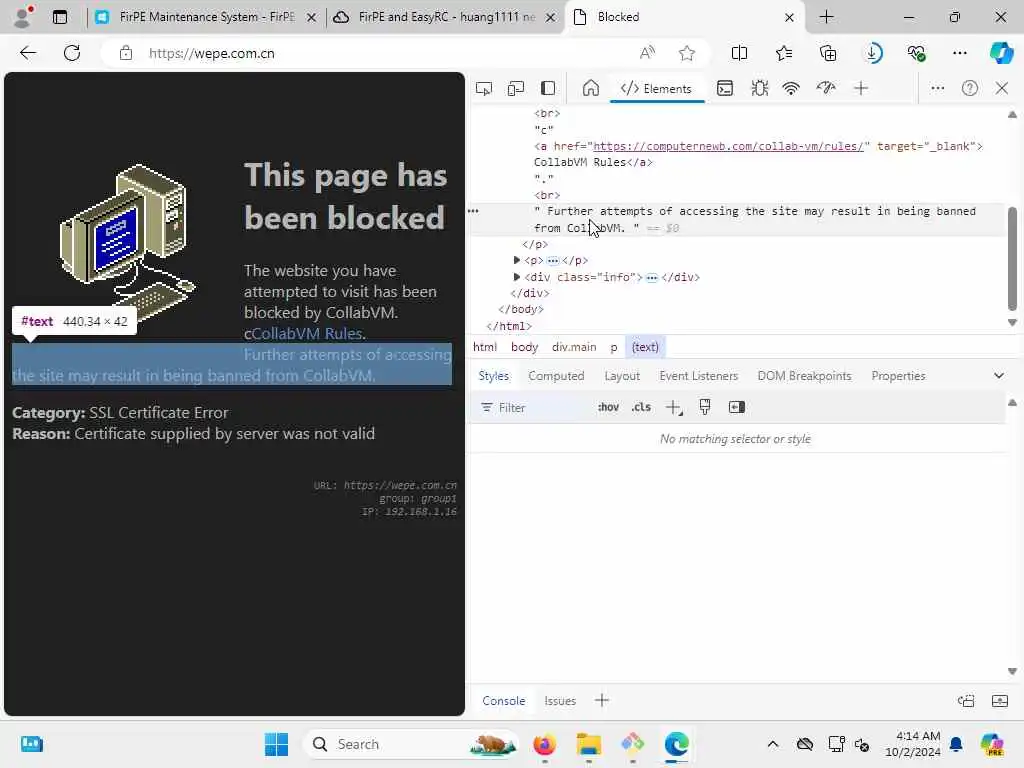1024x768 pixels.
Task: Open the computernewb collab-vm rules href link
Action: point(728,146)
